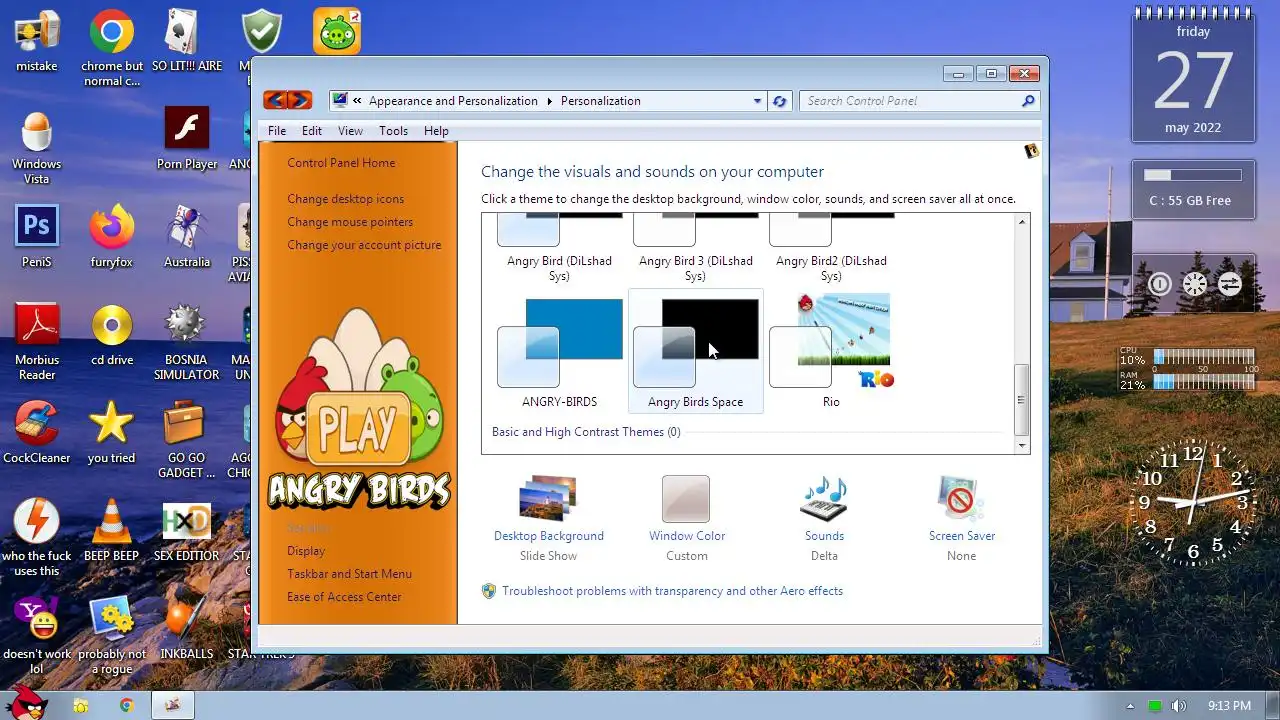Open the 'SEX EDITOR' HxD icon

tap(187, 531)
